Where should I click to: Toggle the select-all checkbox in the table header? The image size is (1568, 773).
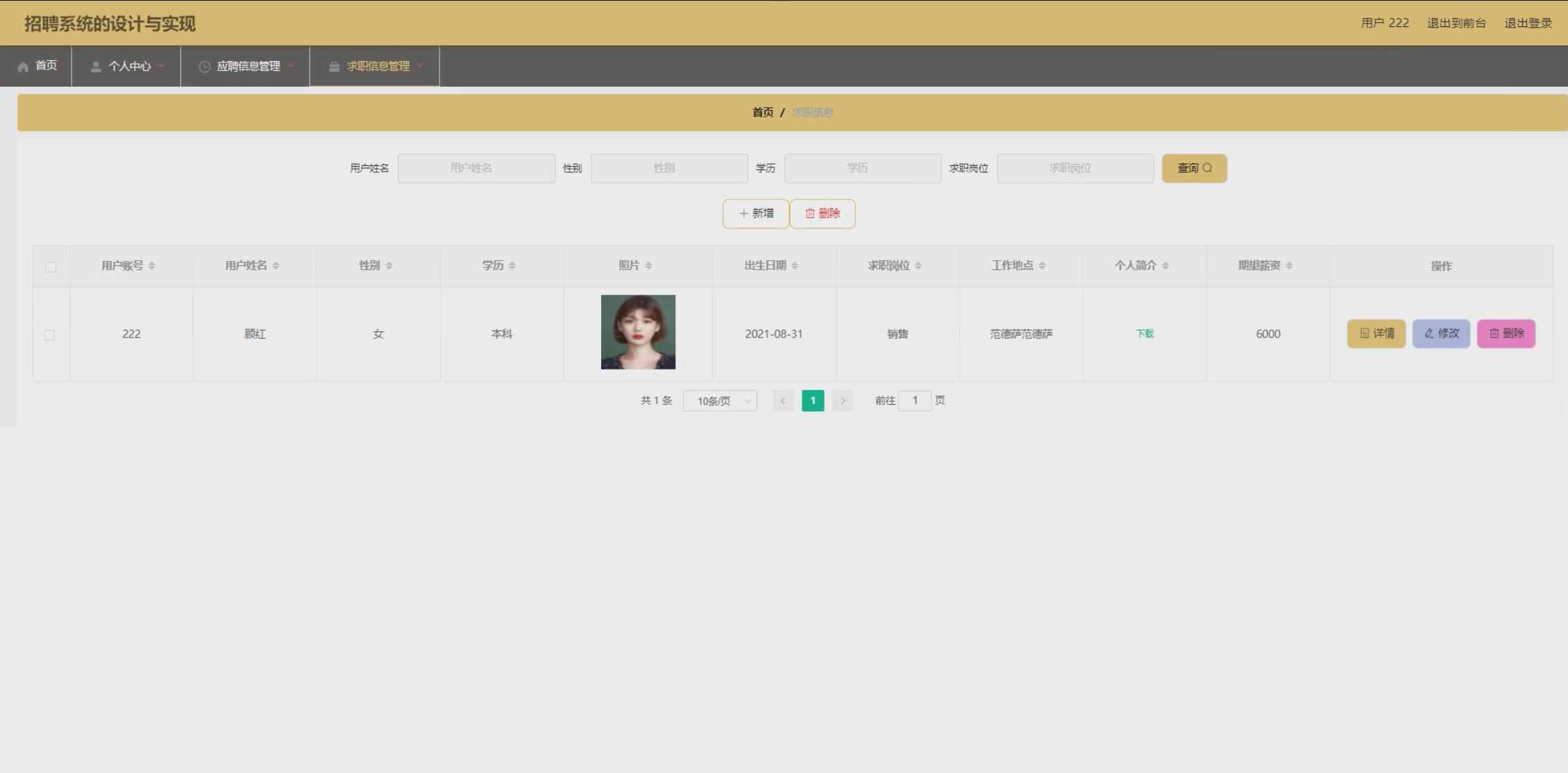tap(51, 267)
